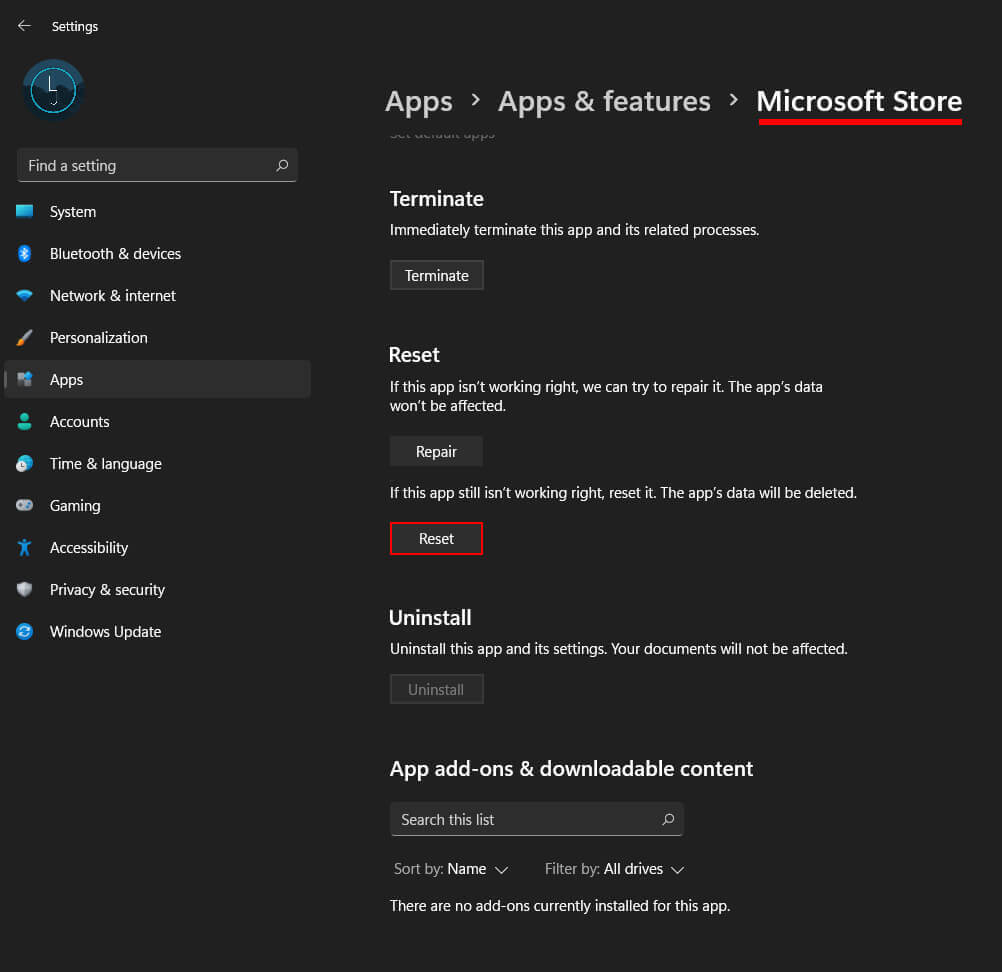
Task: Click App add-ons & downloadable content heading
Action: coord(571,769)
